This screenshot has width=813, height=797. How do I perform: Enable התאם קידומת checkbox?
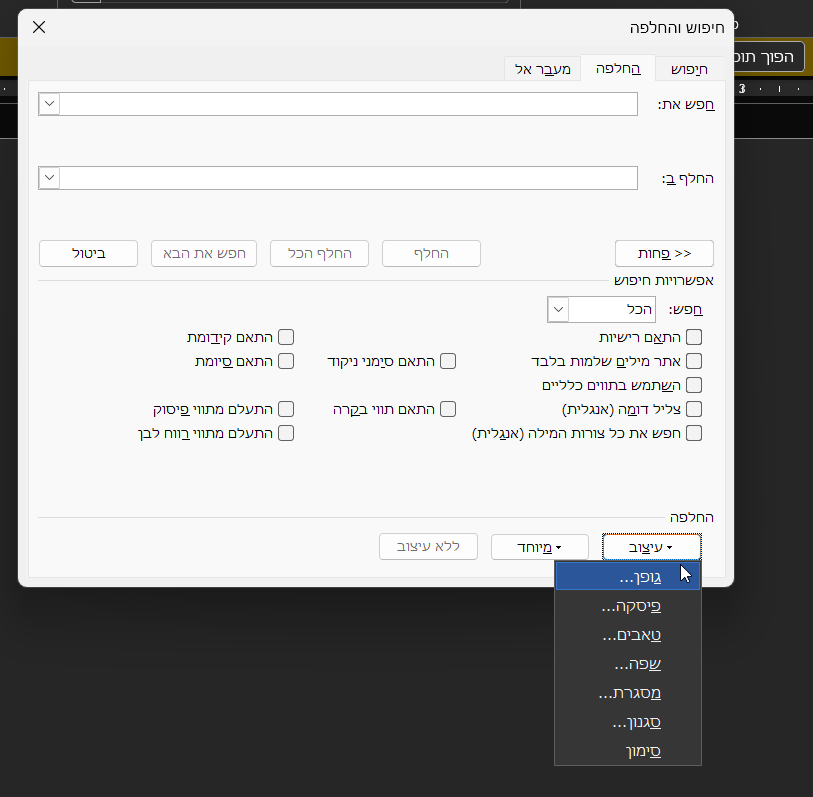(x=286, y=338)
